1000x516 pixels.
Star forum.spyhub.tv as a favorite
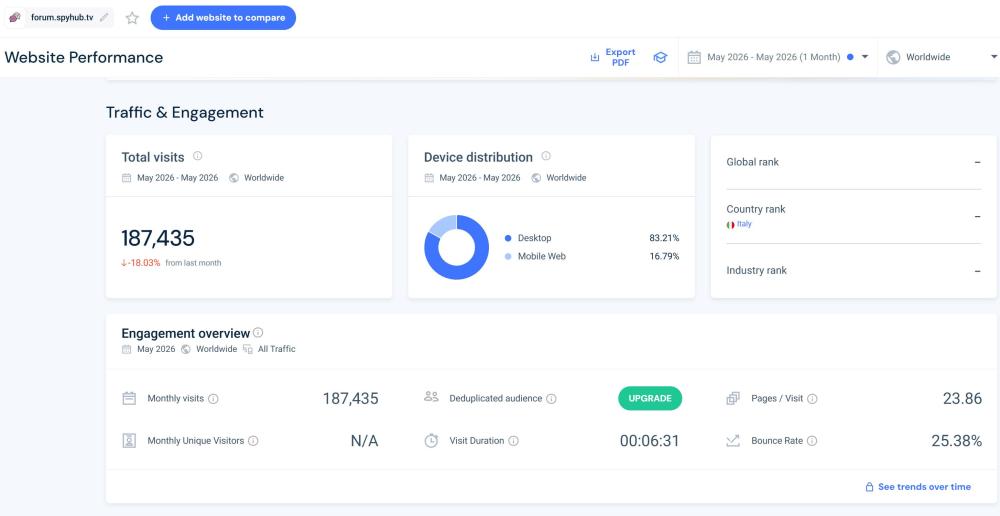tap(132, 18)
